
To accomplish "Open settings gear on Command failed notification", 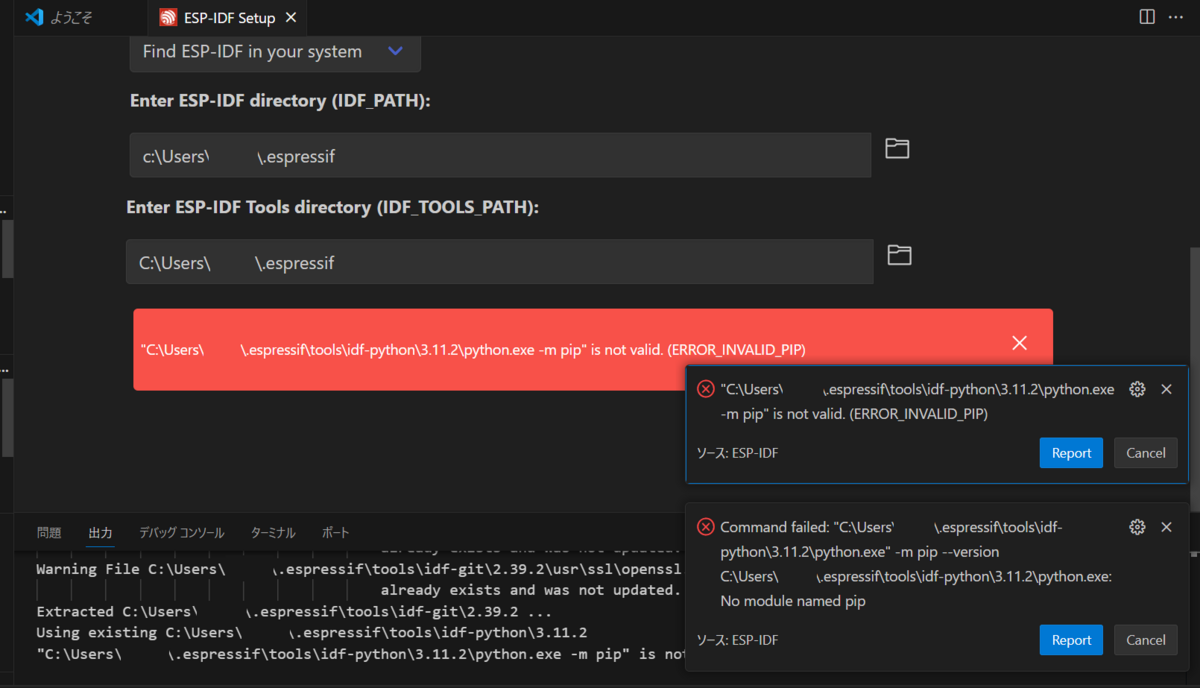I will (x=1136, y=527).
